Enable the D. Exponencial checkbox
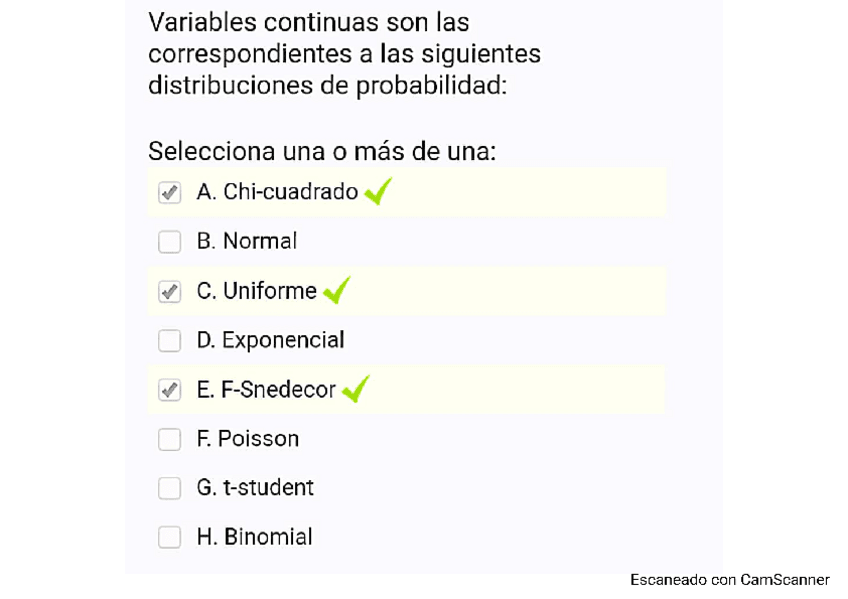This screenshot has height=599, width=848. coord(170,341)
